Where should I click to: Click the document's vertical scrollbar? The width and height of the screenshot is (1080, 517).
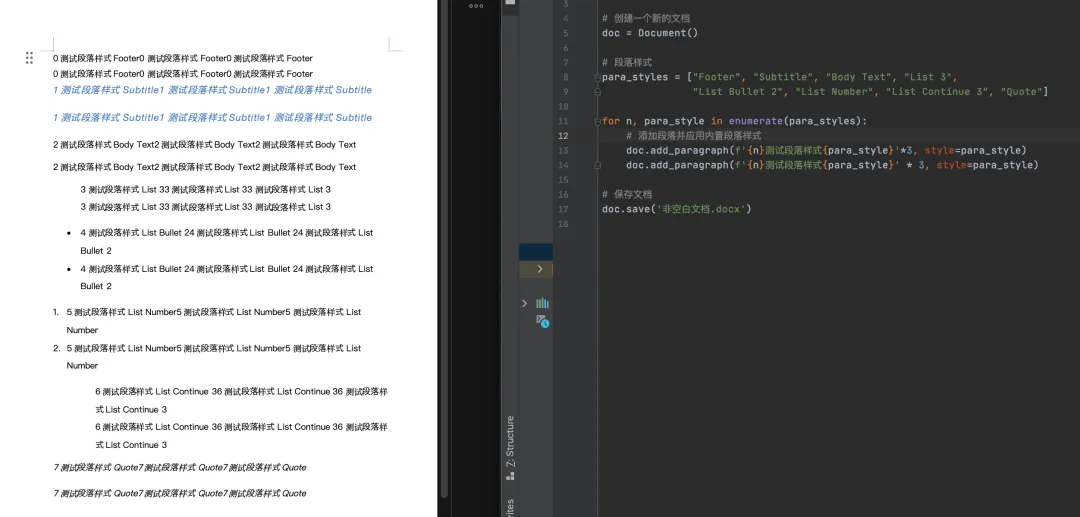(x=445, y=248)
